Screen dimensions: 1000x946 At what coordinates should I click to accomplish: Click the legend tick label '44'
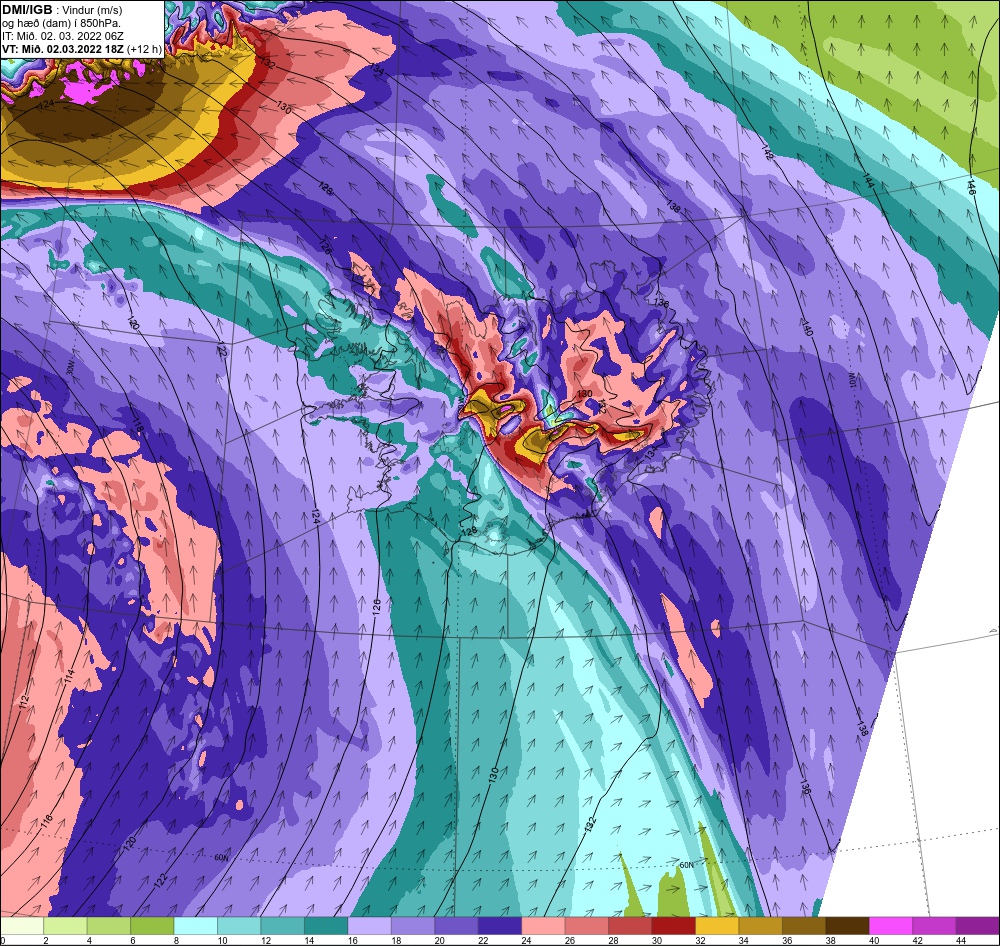click(x=961, y=940)
